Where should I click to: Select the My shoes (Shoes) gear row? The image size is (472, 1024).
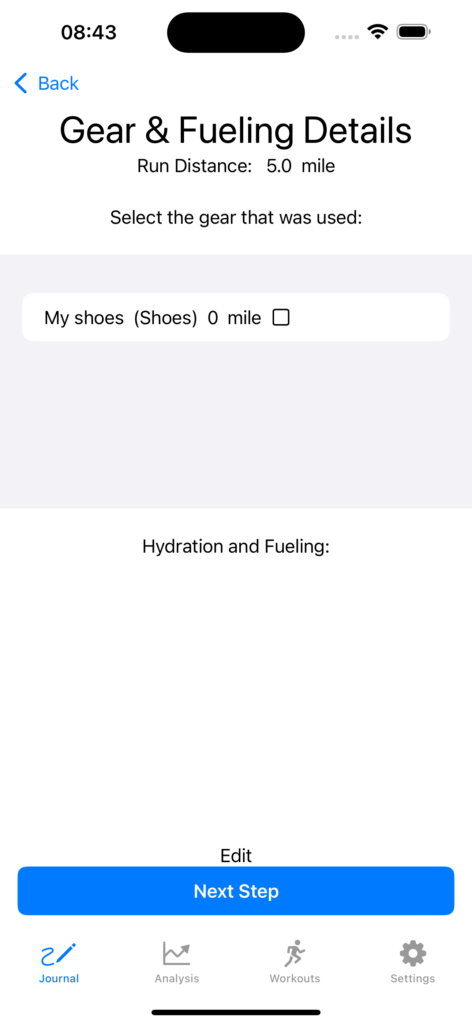[x=236, y=317]
